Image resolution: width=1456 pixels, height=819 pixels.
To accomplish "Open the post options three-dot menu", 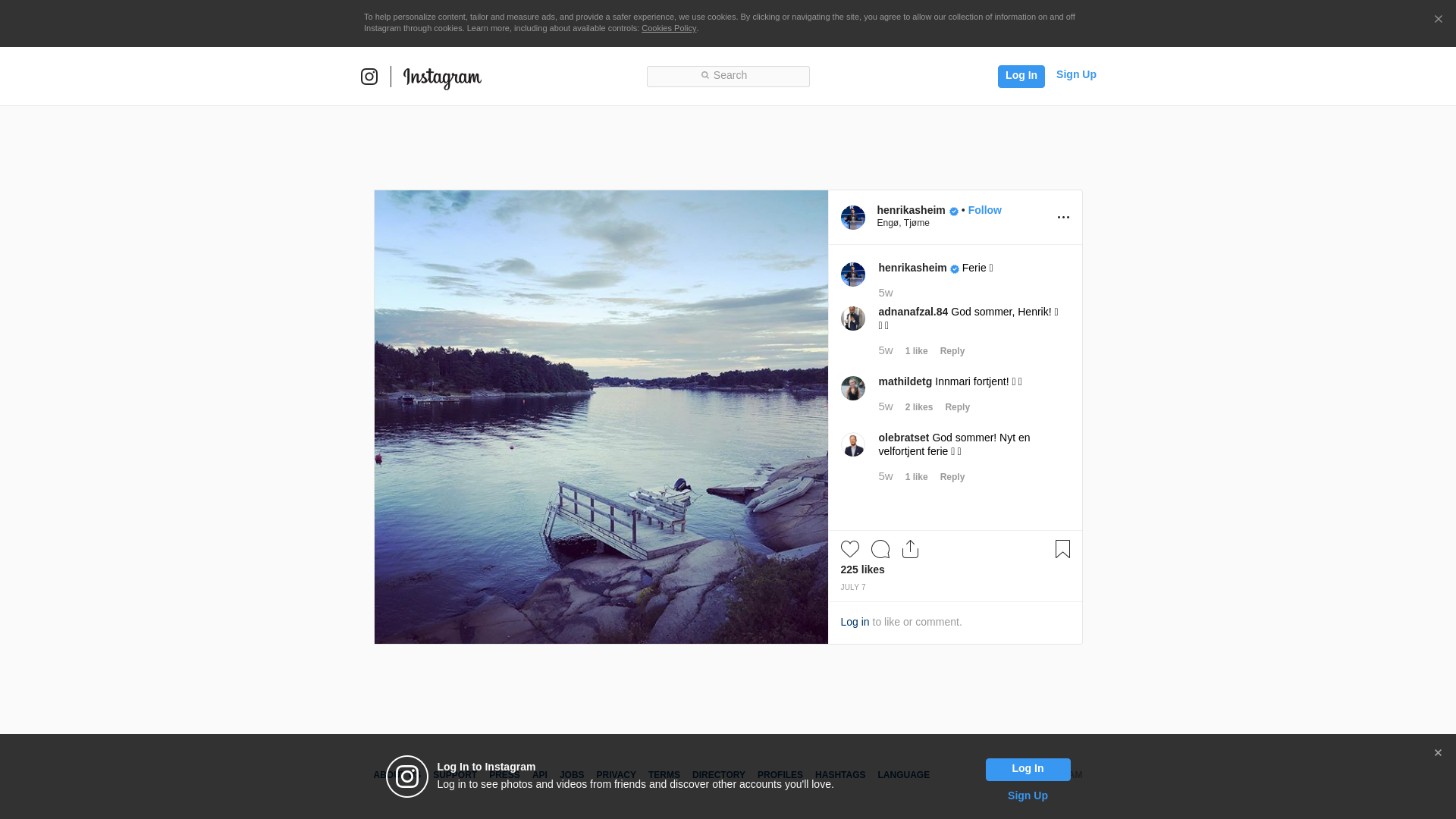I will [x=1063, y=218].
